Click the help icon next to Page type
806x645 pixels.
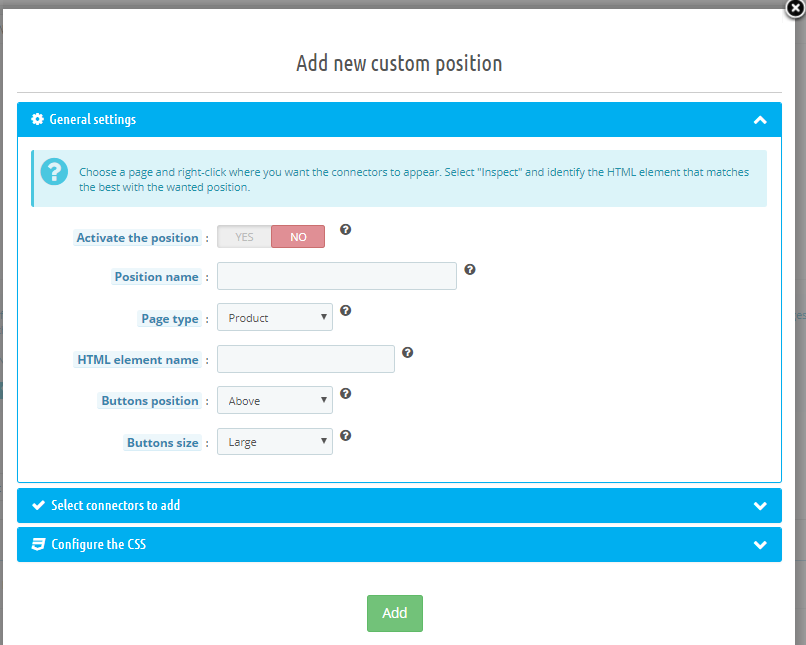coord(345,310)
